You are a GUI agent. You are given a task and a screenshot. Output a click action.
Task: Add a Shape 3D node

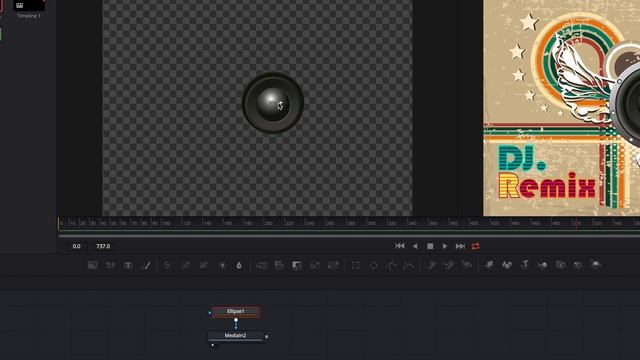[507, 265]
